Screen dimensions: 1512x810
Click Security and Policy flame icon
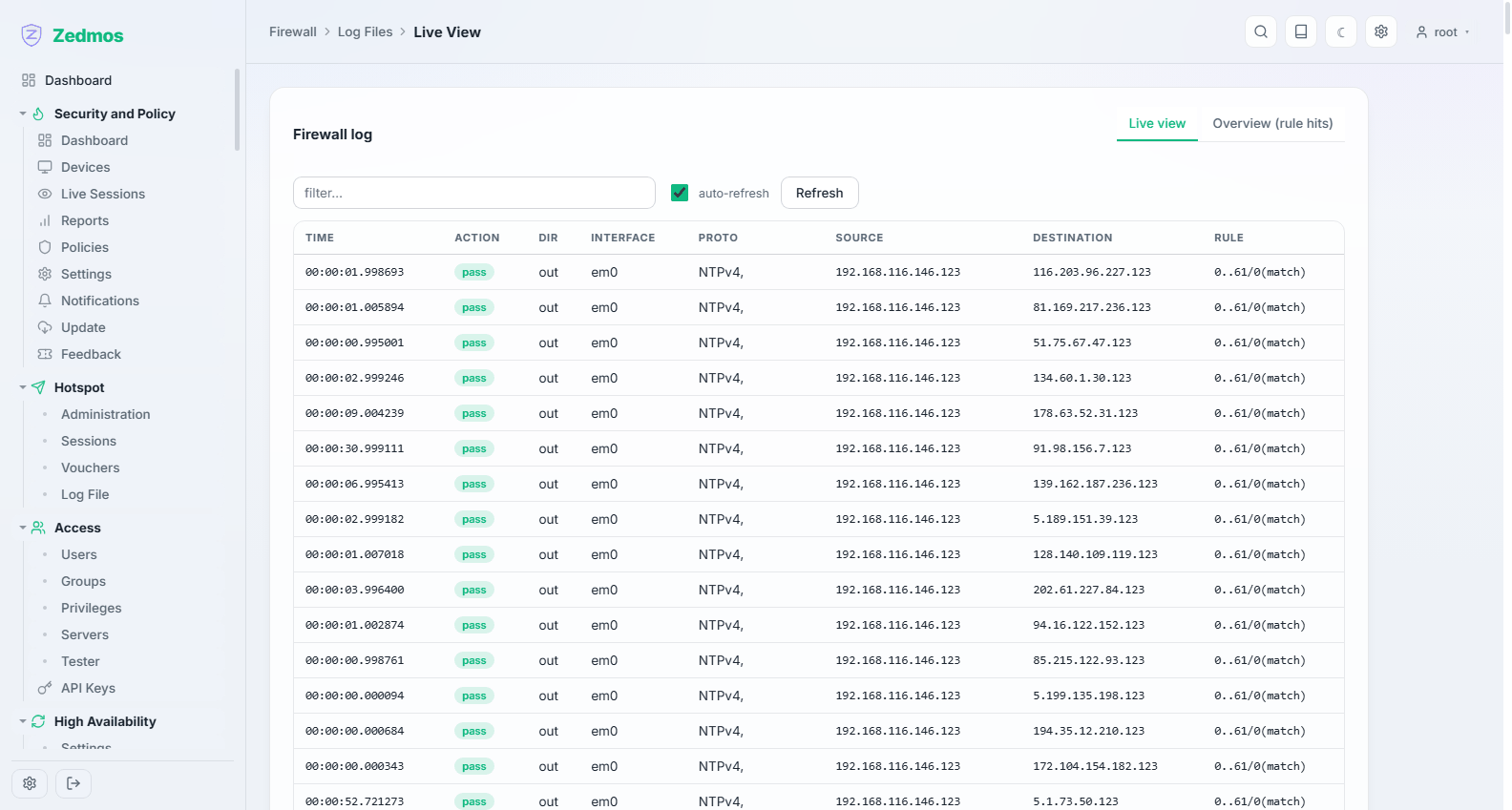pos(38,114)
